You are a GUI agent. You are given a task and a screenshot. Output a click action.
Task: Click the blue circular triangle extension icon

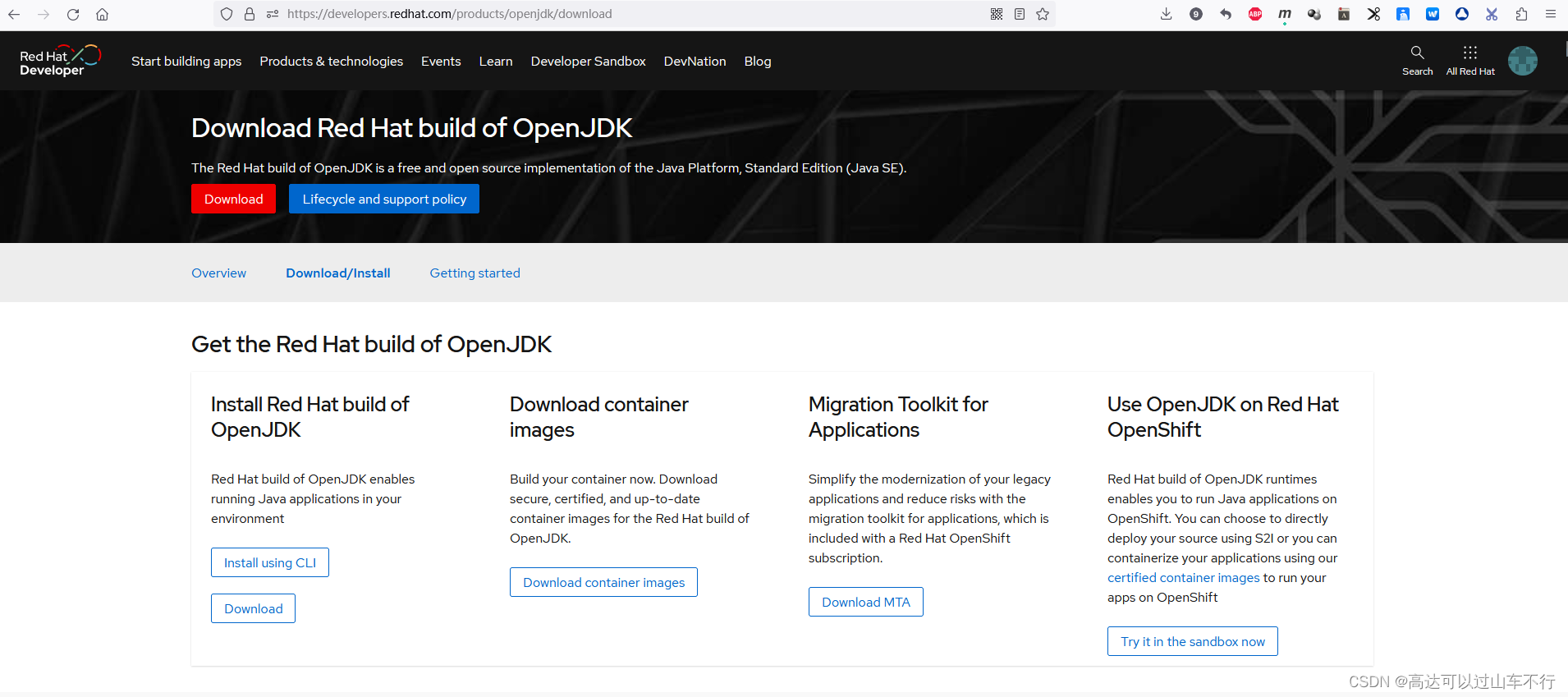pos(1462,14)
